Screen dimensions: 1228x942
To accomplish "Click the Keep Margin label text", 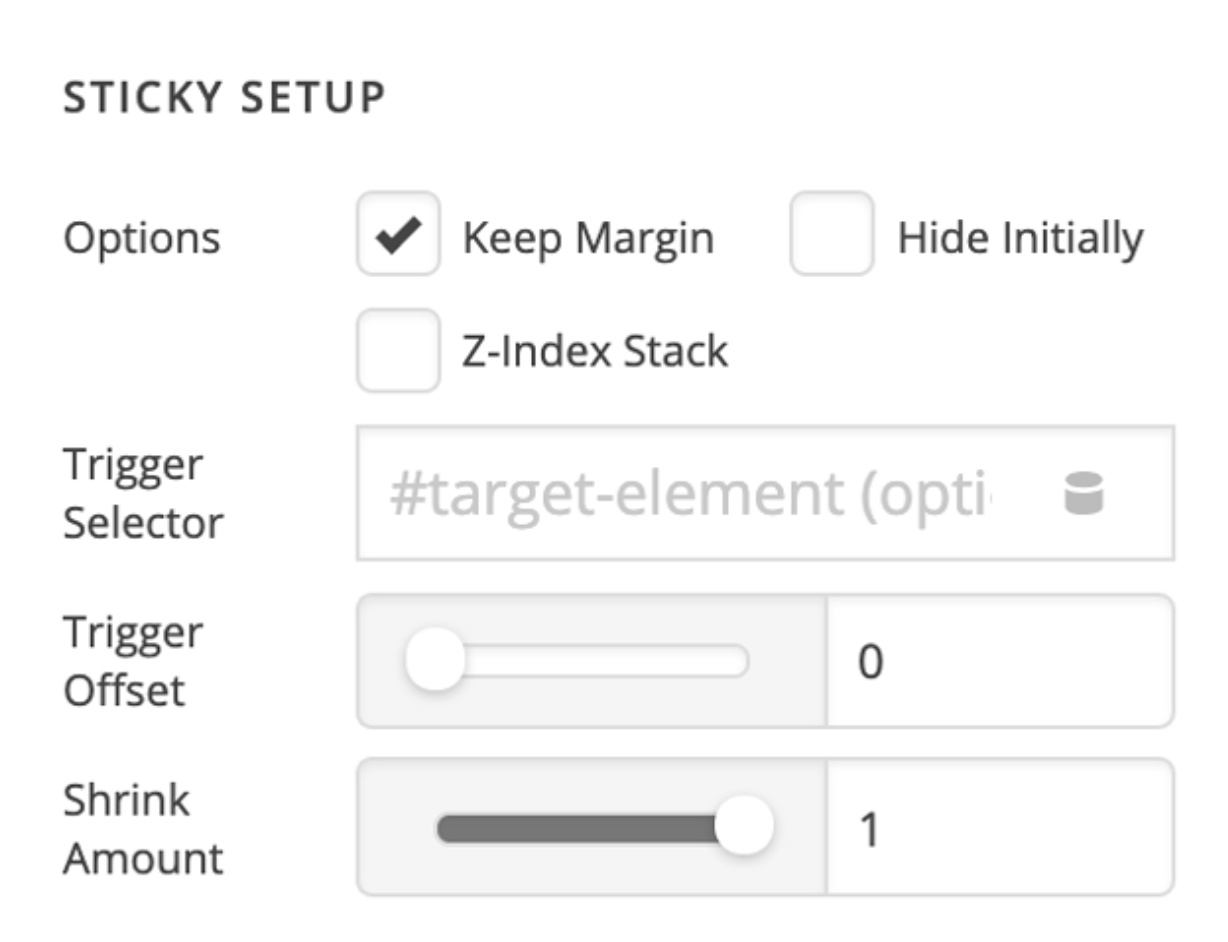I will coord(588,239).
